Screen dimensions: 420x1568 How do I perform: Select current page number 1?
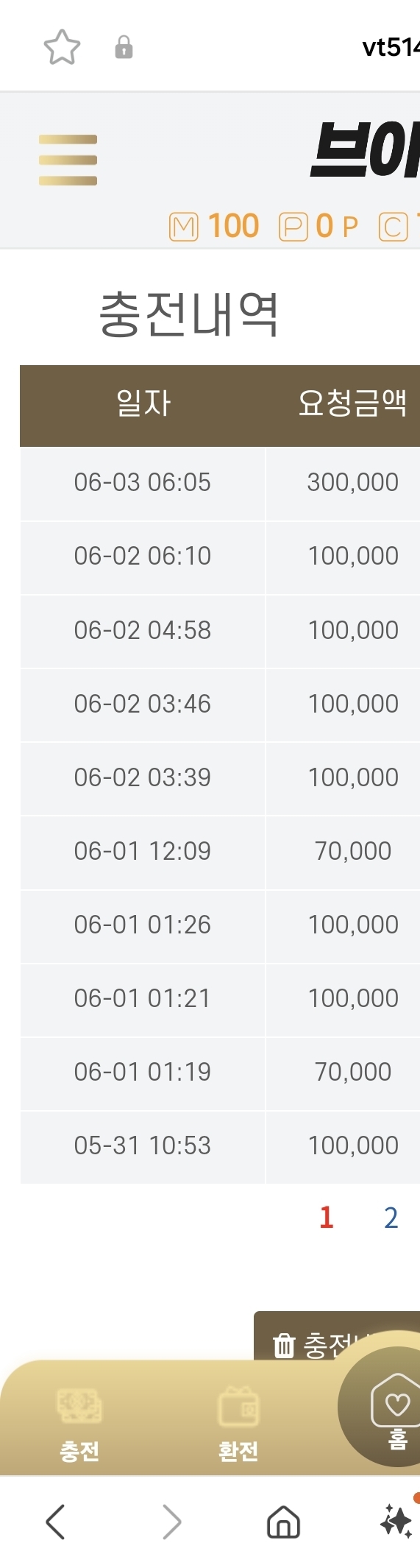pyautogui.click(x=327, y=1218)
